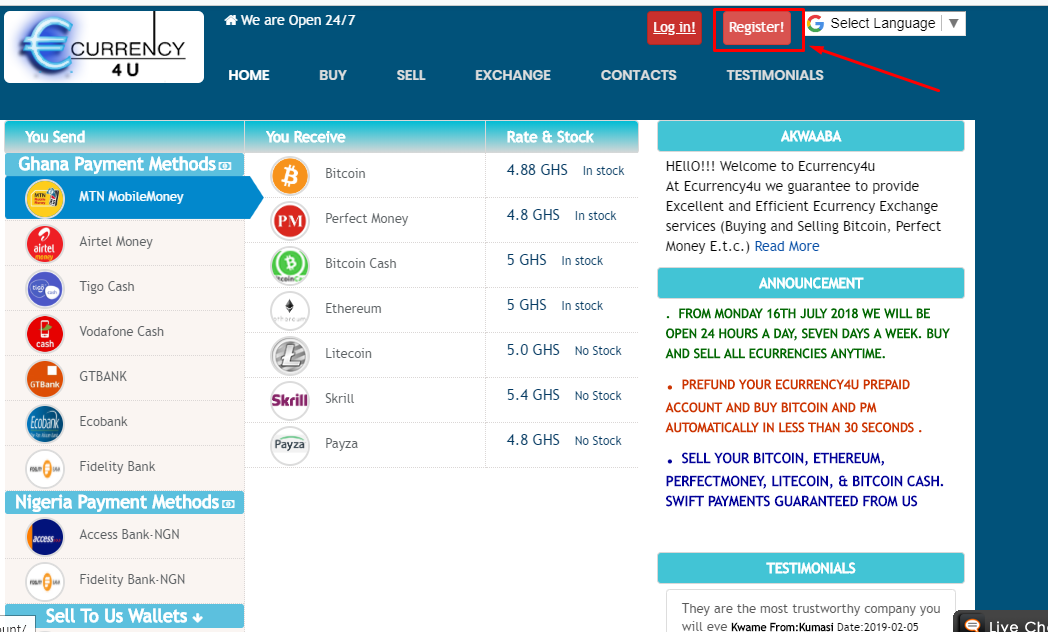Select the Vodafone Cash icon
1048x632 pixels.
point(45,333)
